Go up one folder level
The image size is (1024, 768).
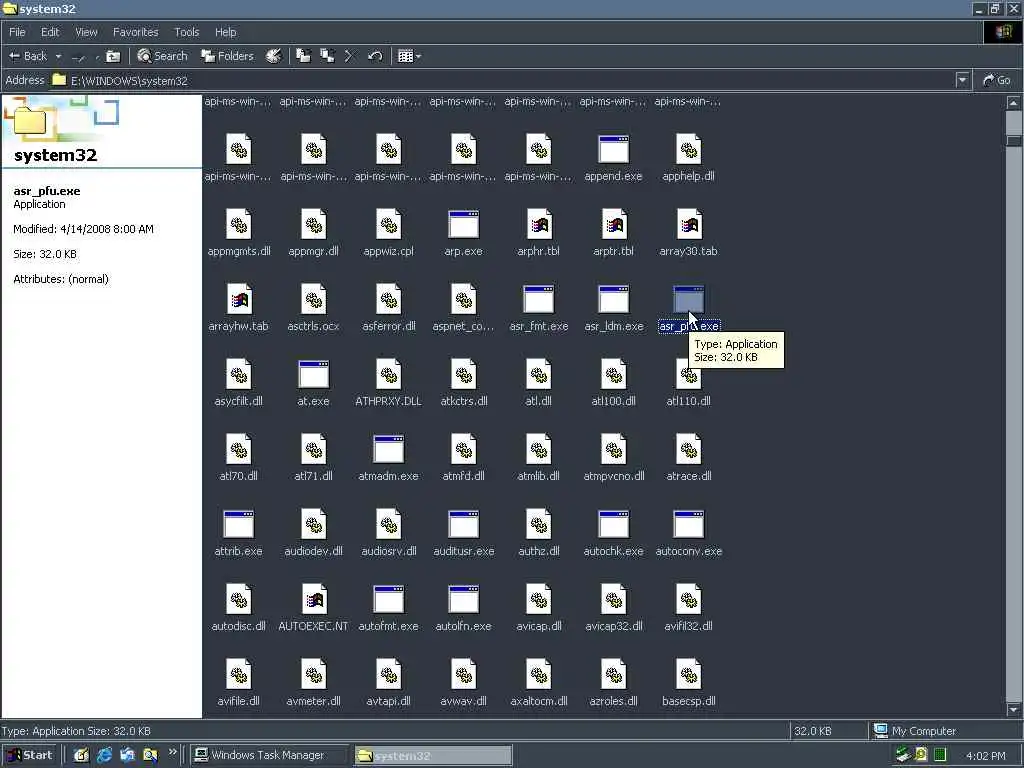point(114,56)
